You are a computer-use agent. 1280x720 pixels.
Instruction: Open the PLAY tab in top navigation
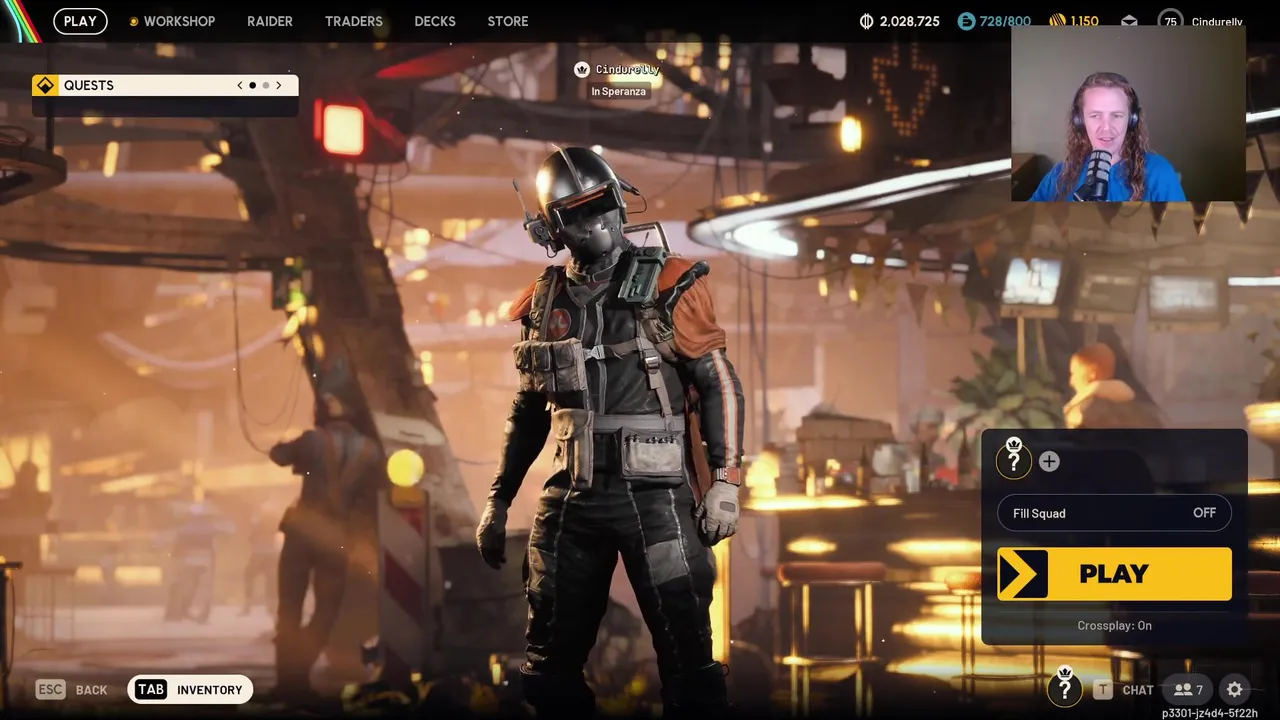click(x=80, y=21)
